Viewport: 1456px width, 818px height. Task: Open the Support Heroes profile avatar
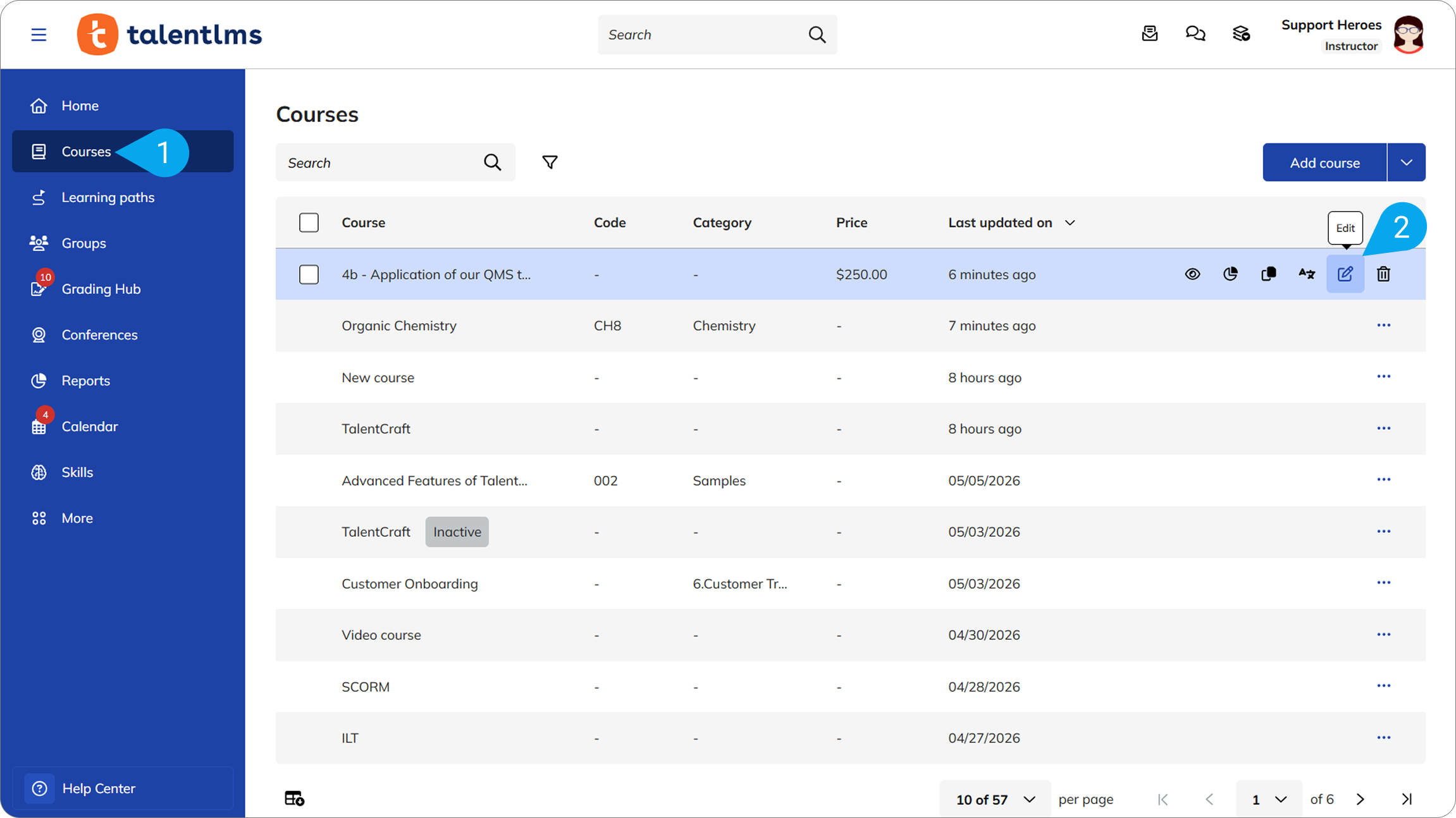1409,34
